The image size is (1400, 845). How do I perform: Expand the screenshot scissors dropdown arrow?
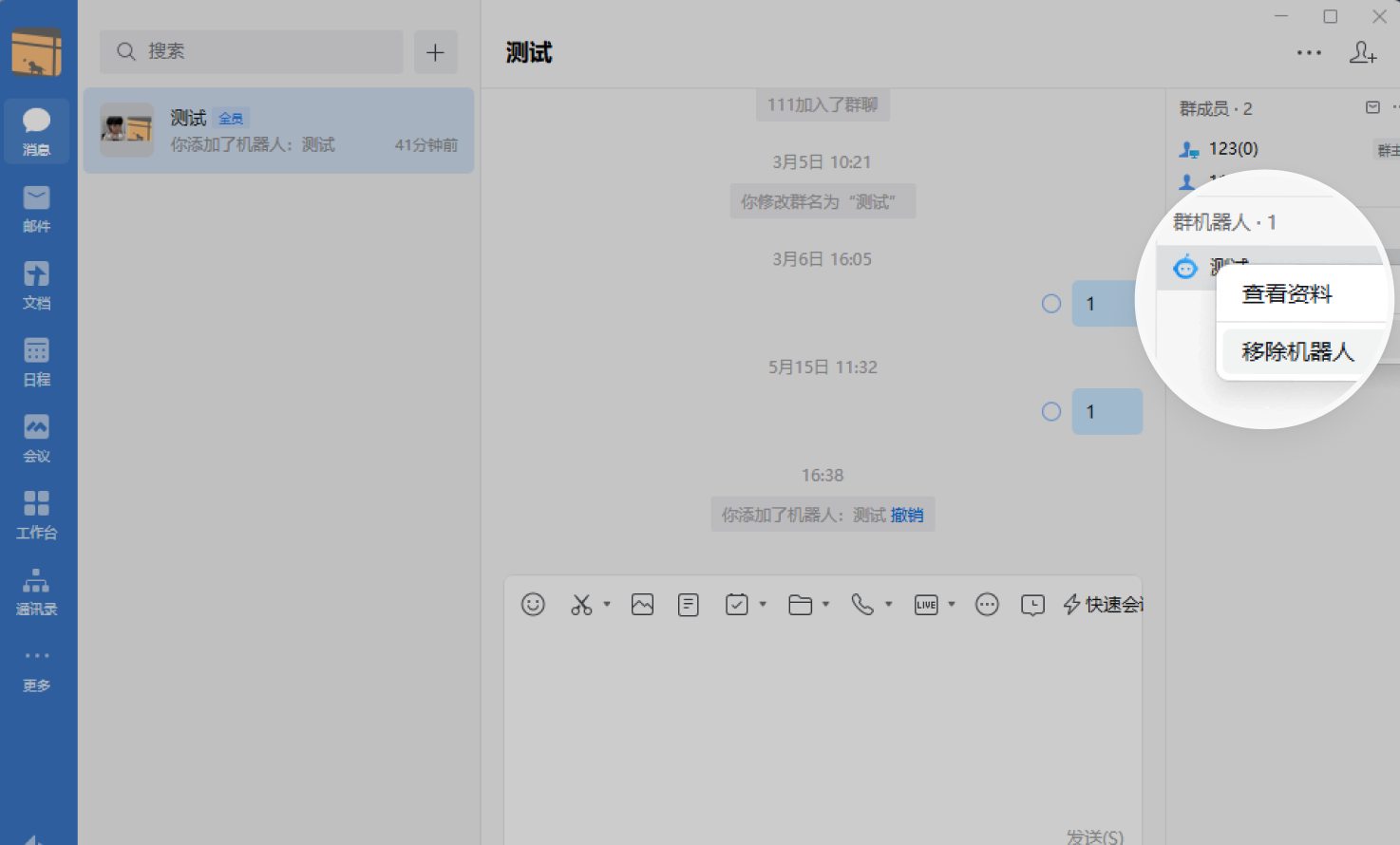pyautogui.click(x=607, y=605)
